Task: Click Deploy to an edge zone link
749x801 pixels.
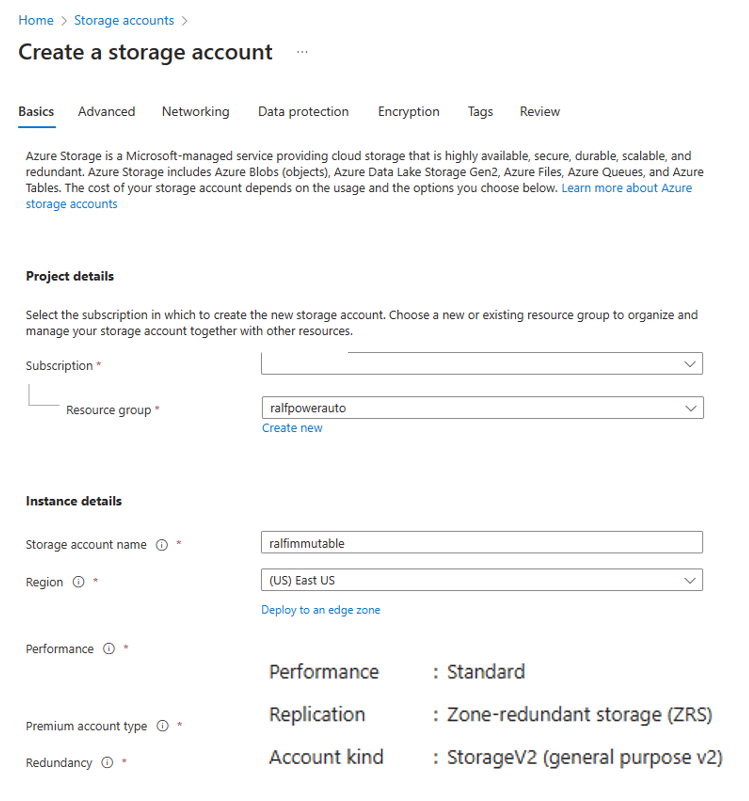Action: click(x=320, y=610)
